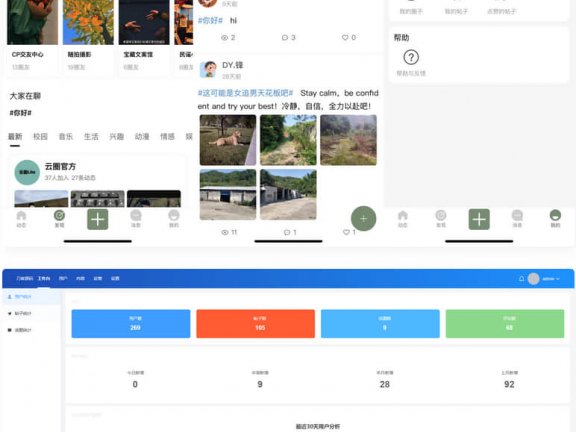
Task: Click the 大家在聊 heading
Action: [x=25, y=96]
